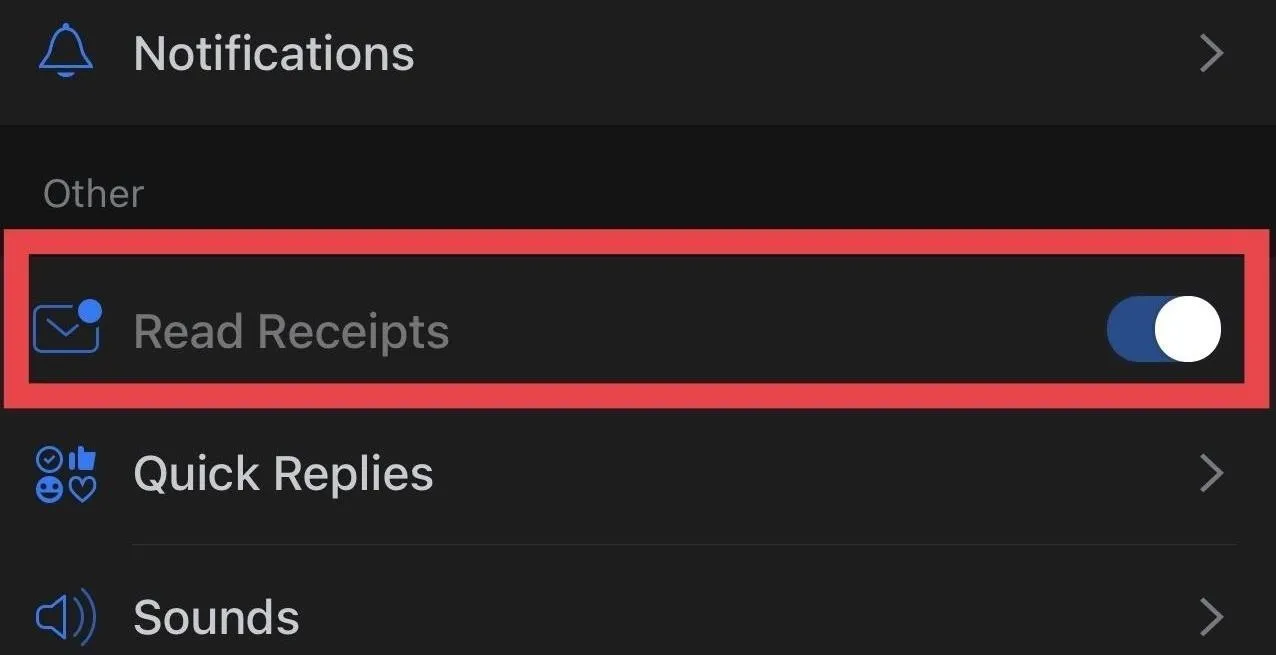Viewport: 1276px width, 655px height.
Task: Click the heart symbol in Quick Replies icon
Action: (x=82, y=489)
